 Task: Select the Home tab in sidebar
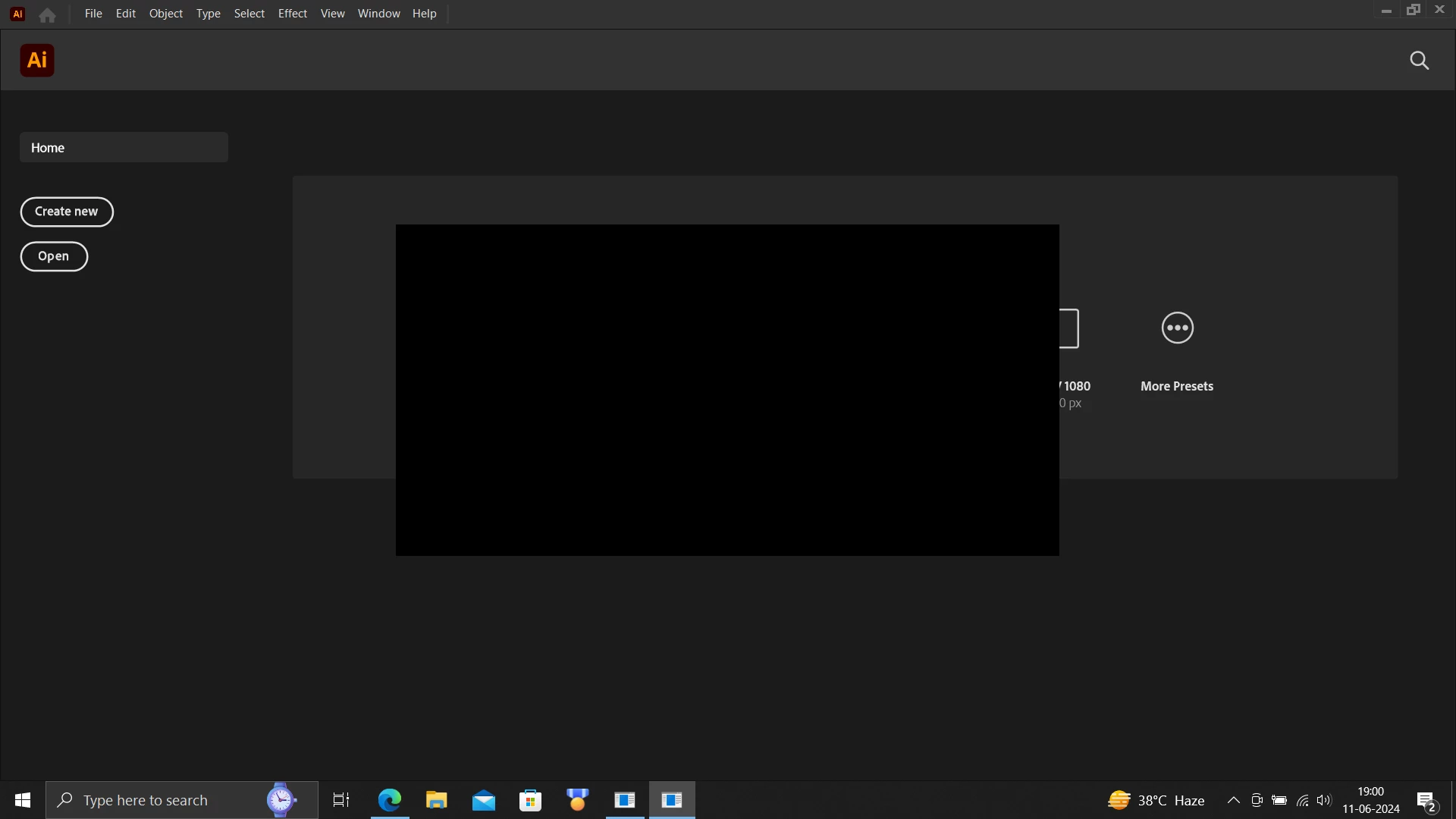tap(124, 147)
